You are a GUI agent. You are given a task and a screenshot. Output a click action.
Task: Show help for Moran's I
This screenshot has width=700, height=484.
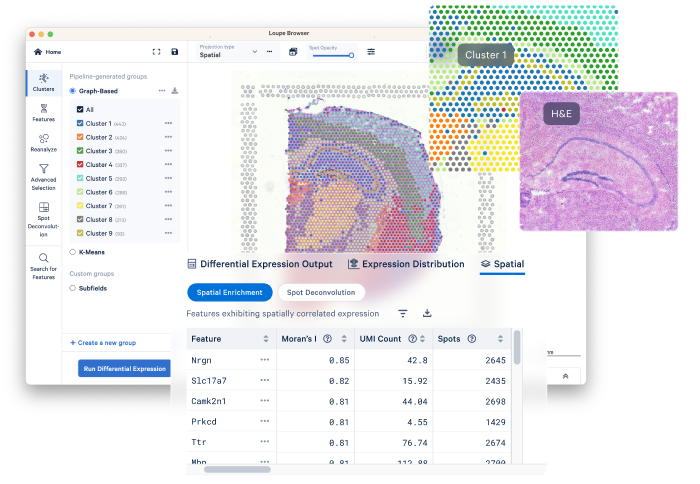[327, 339]
